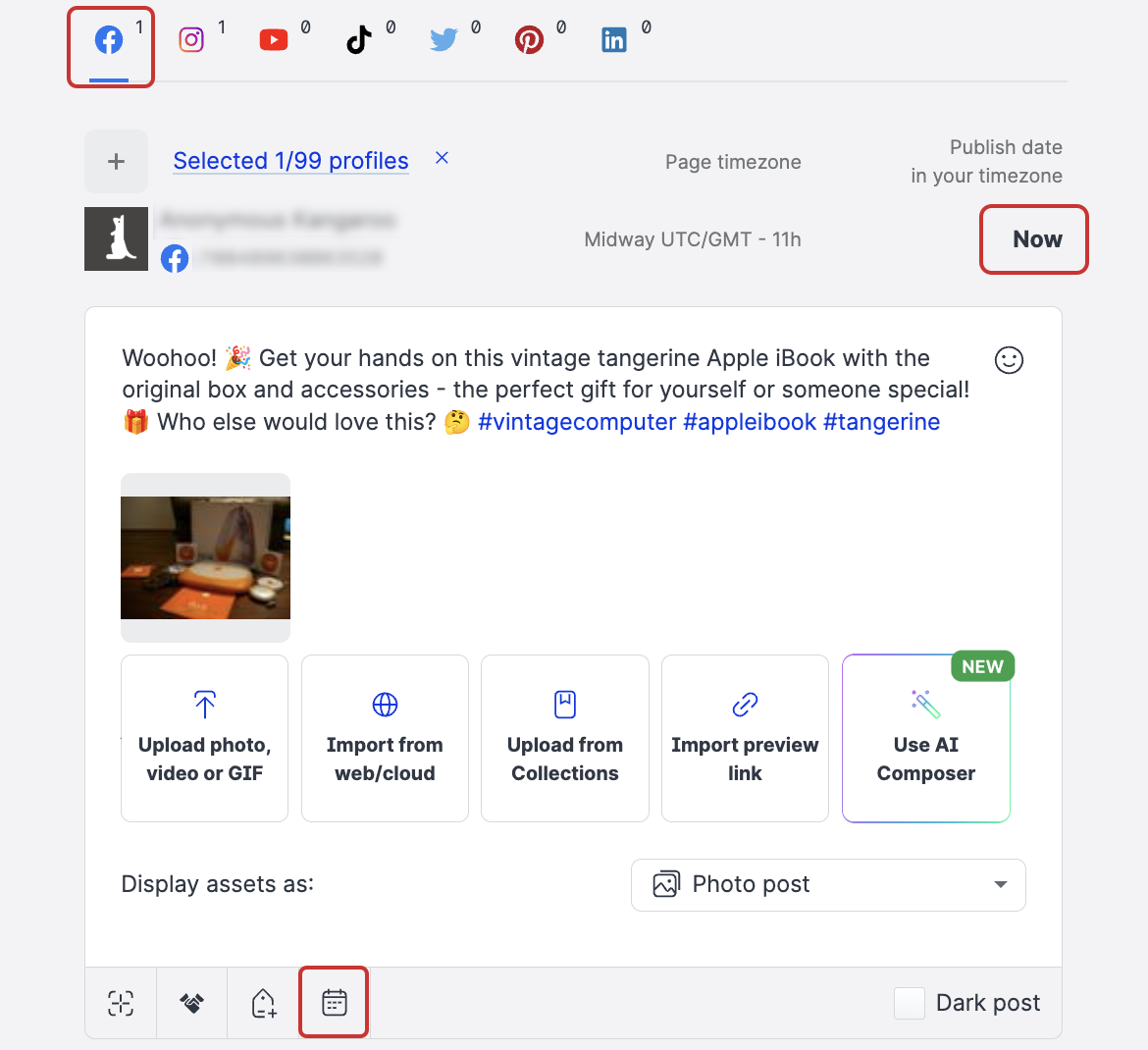This screenshot has height=1050, width=1148.
Task: Clear selected profiles with the X icon
Action: (x=442, y=158)
